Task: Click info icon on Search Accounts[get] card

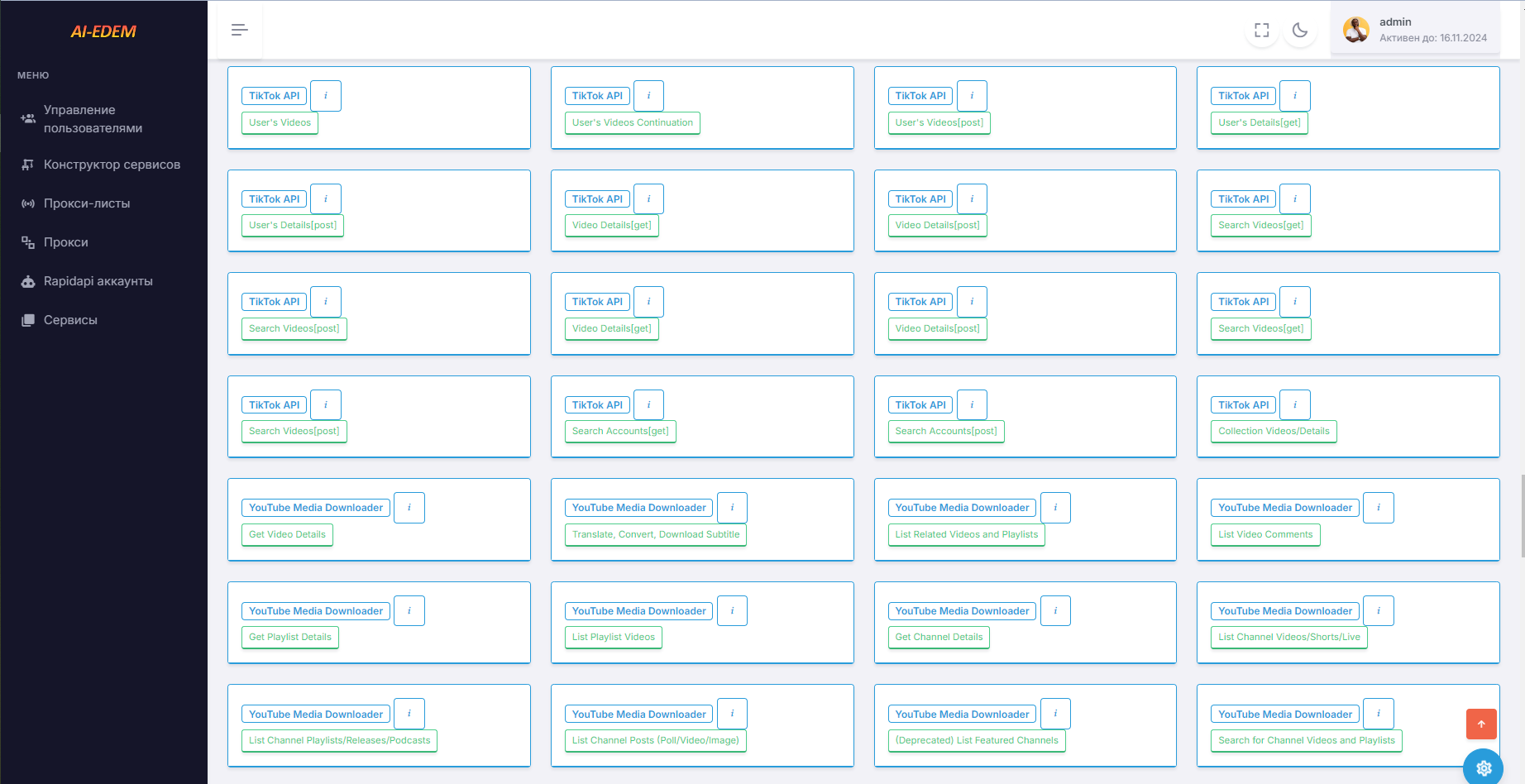Action: point(648,405)
